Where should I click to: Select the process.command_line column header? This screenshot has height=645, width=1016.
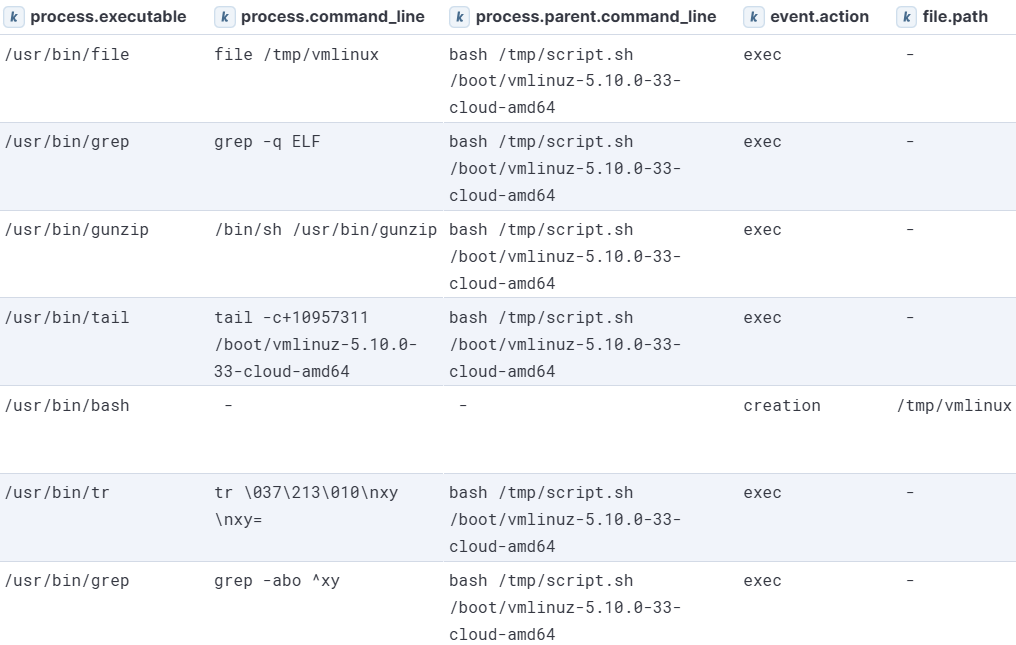click(332, 17)
